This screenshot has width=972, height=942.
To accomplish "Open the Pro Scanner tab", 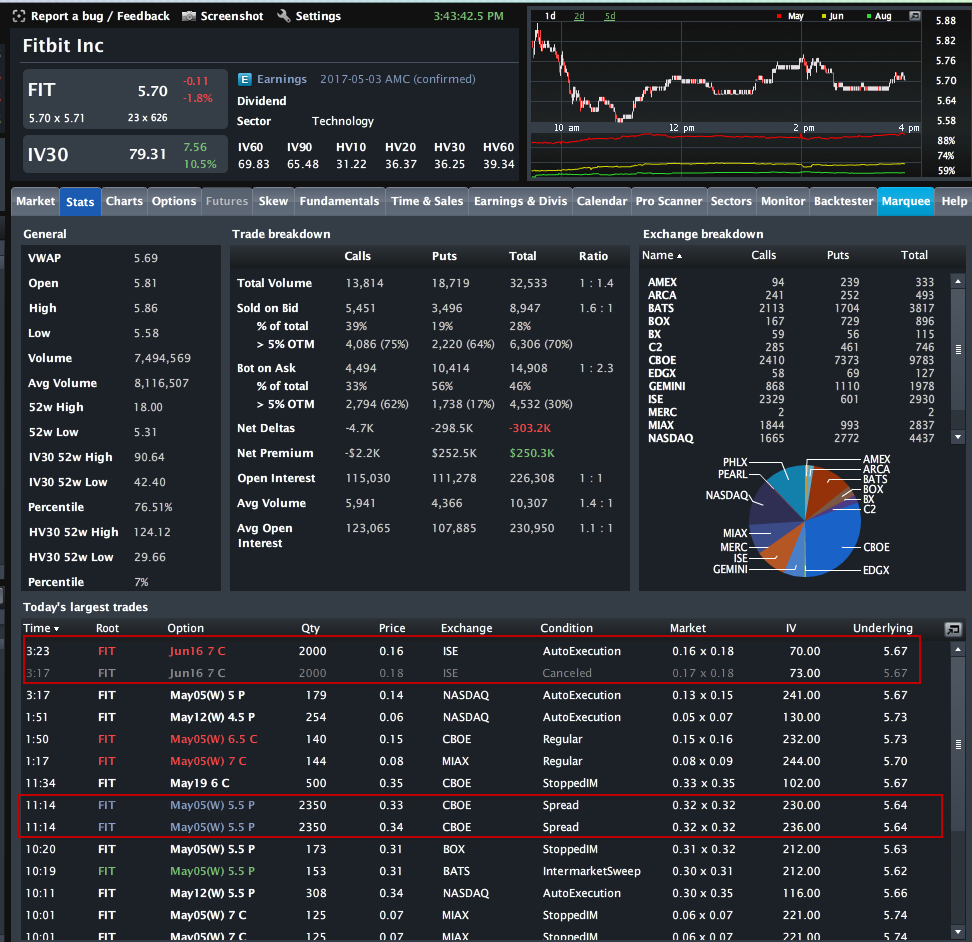I will pyautogui.click(x=668, y=201).
